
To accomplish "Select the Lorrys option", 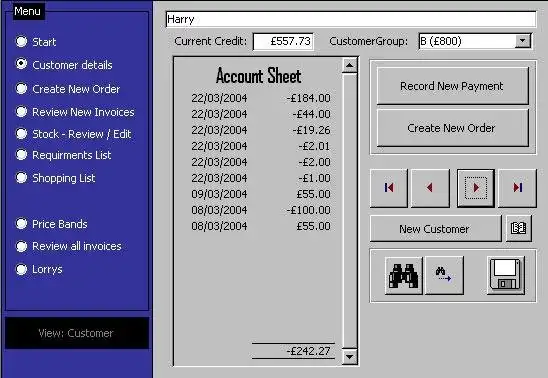I will pyautogui.click(x=39, y=269).
